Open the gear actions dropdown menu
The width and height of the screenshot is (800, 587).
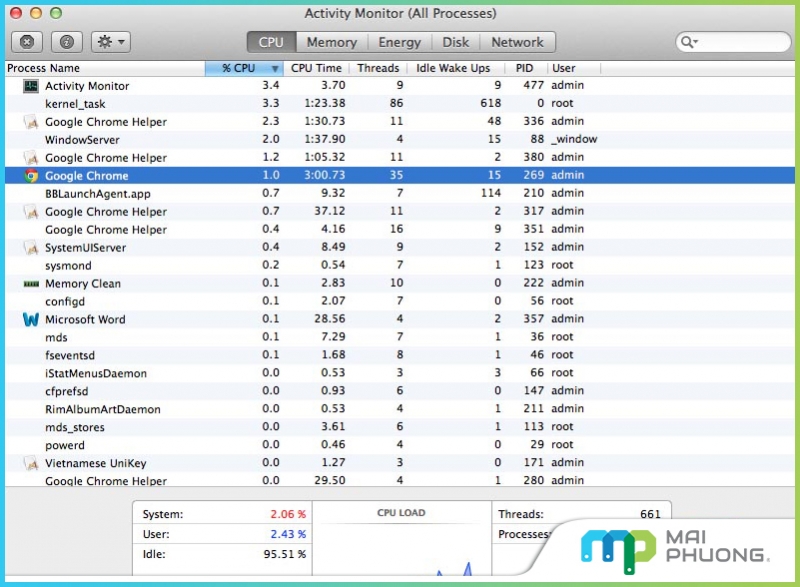click(x=111, y=42)
